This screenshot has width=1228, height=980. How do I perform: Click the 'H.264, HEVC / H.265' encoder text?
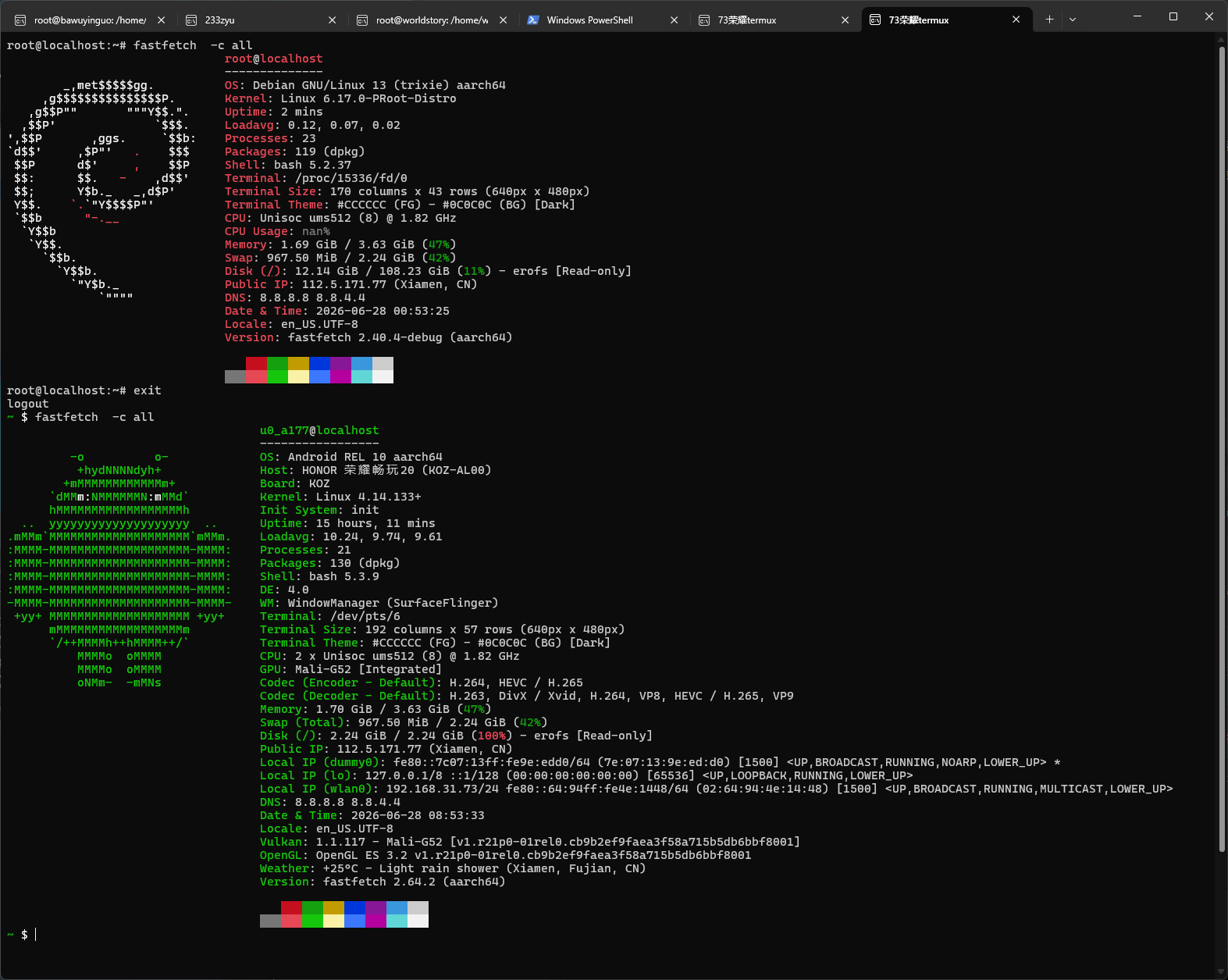click(516, 682)
